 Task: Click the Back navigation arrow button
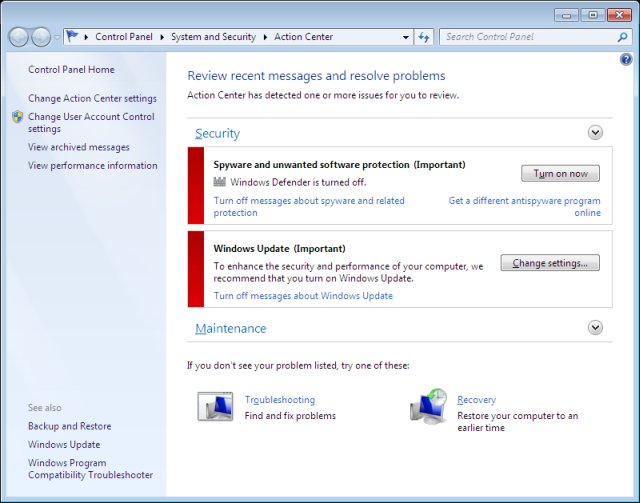18,37
